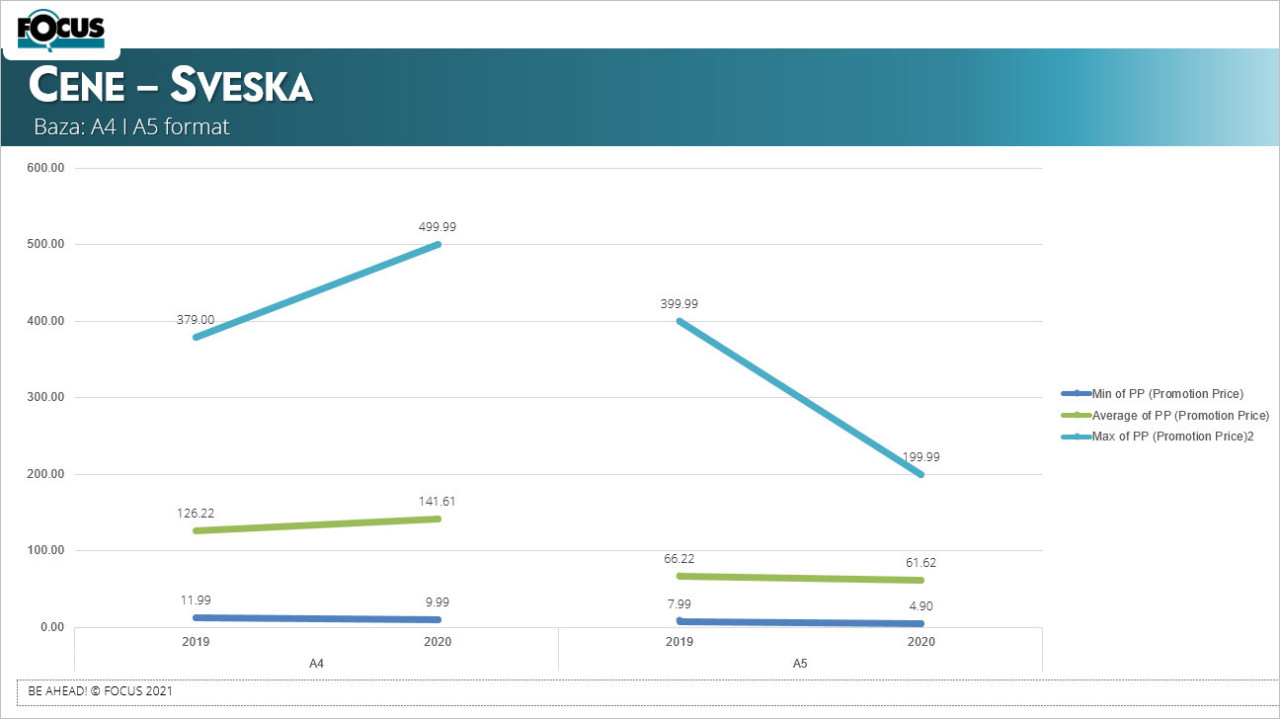This screenshot has width=1280, height=719.
Task: Click the Min of PP legend line marker
Action: click(x=1076, y=394)
